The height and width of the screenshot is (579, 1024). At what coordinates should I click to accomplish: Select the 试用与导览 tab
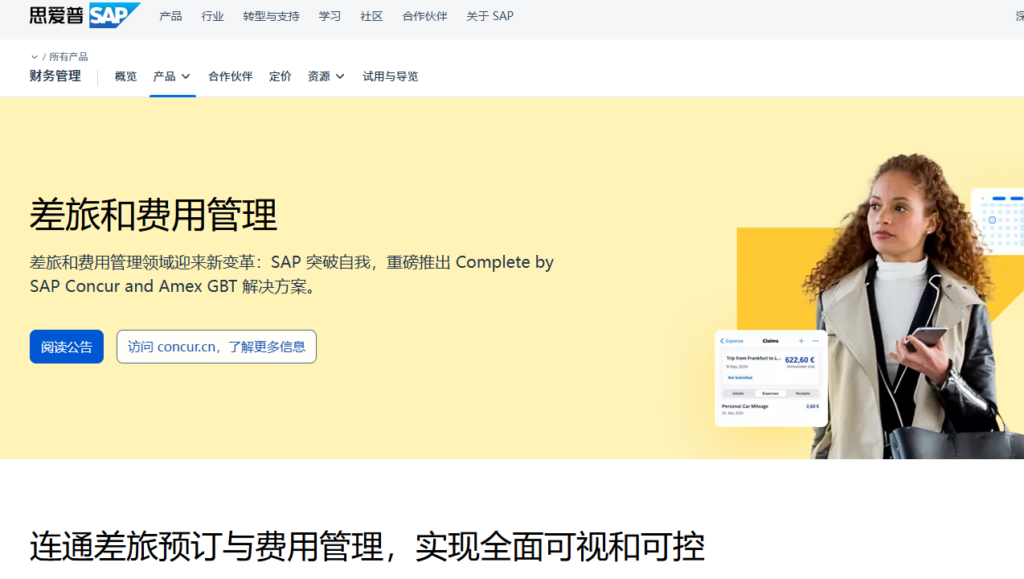coord(390,76)
